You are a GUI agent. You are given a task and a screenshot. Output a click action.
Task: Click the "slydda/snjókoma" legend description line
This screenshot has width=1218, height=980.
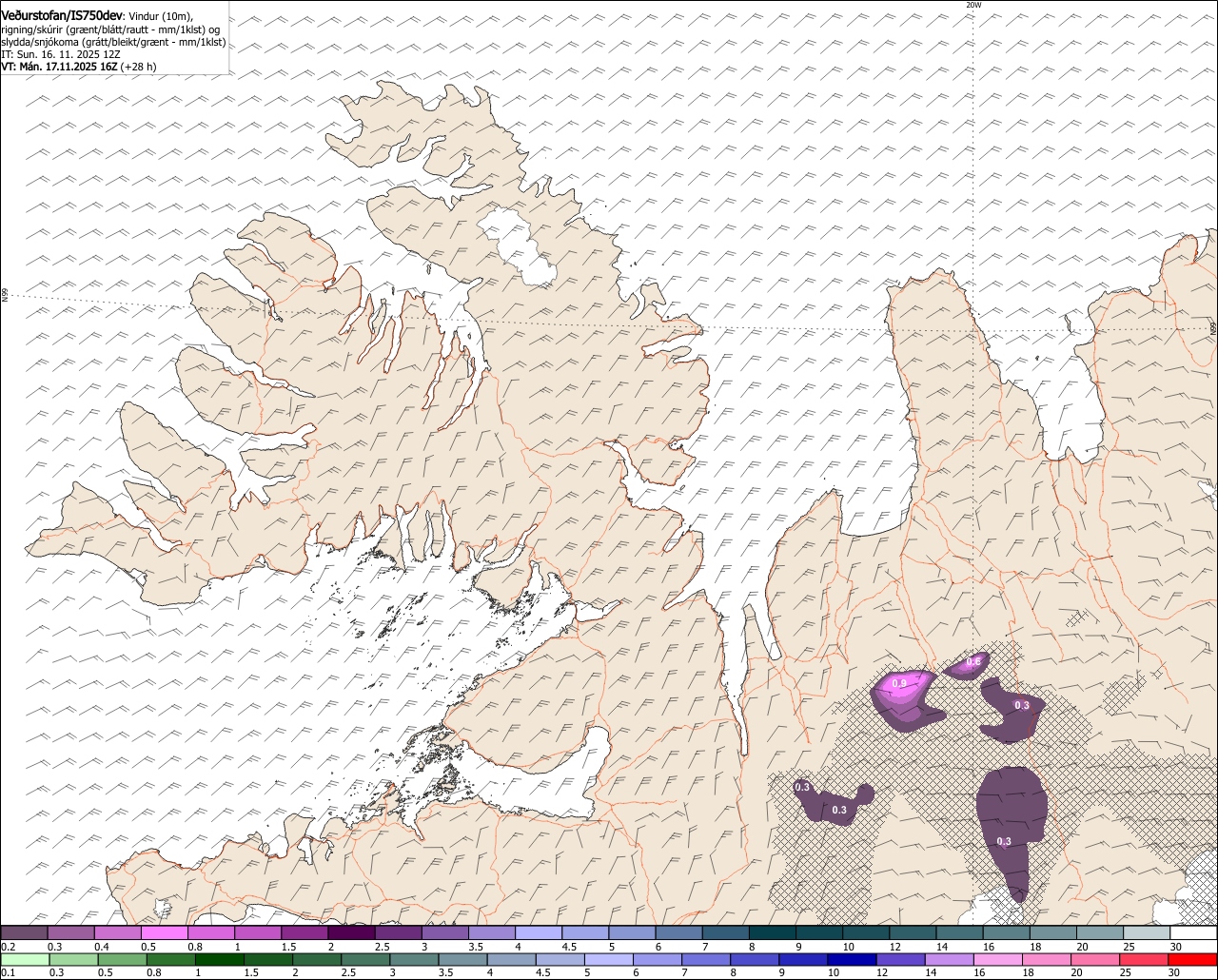113,42
